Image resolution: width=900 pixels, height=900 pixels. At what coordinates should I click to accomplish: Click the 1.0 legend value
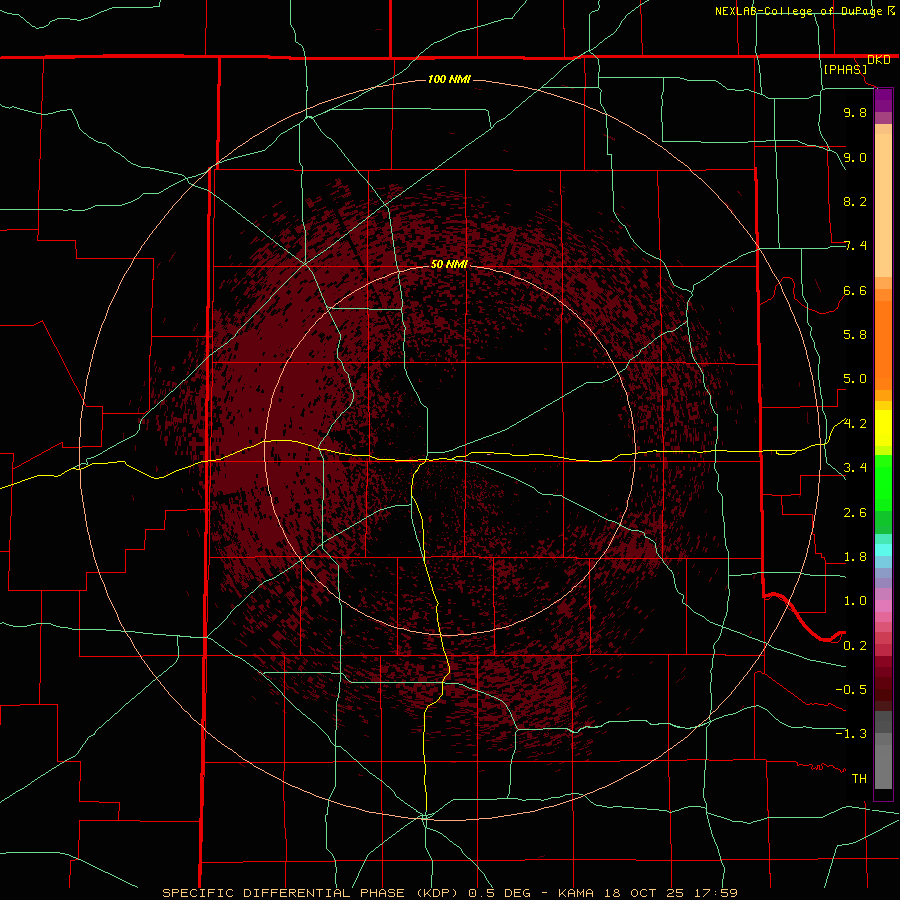[x=855, y=601]
